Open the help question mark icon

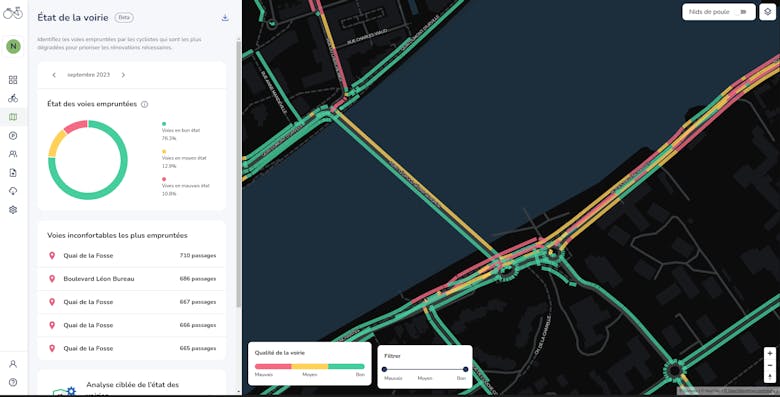[x=13, y=382]
